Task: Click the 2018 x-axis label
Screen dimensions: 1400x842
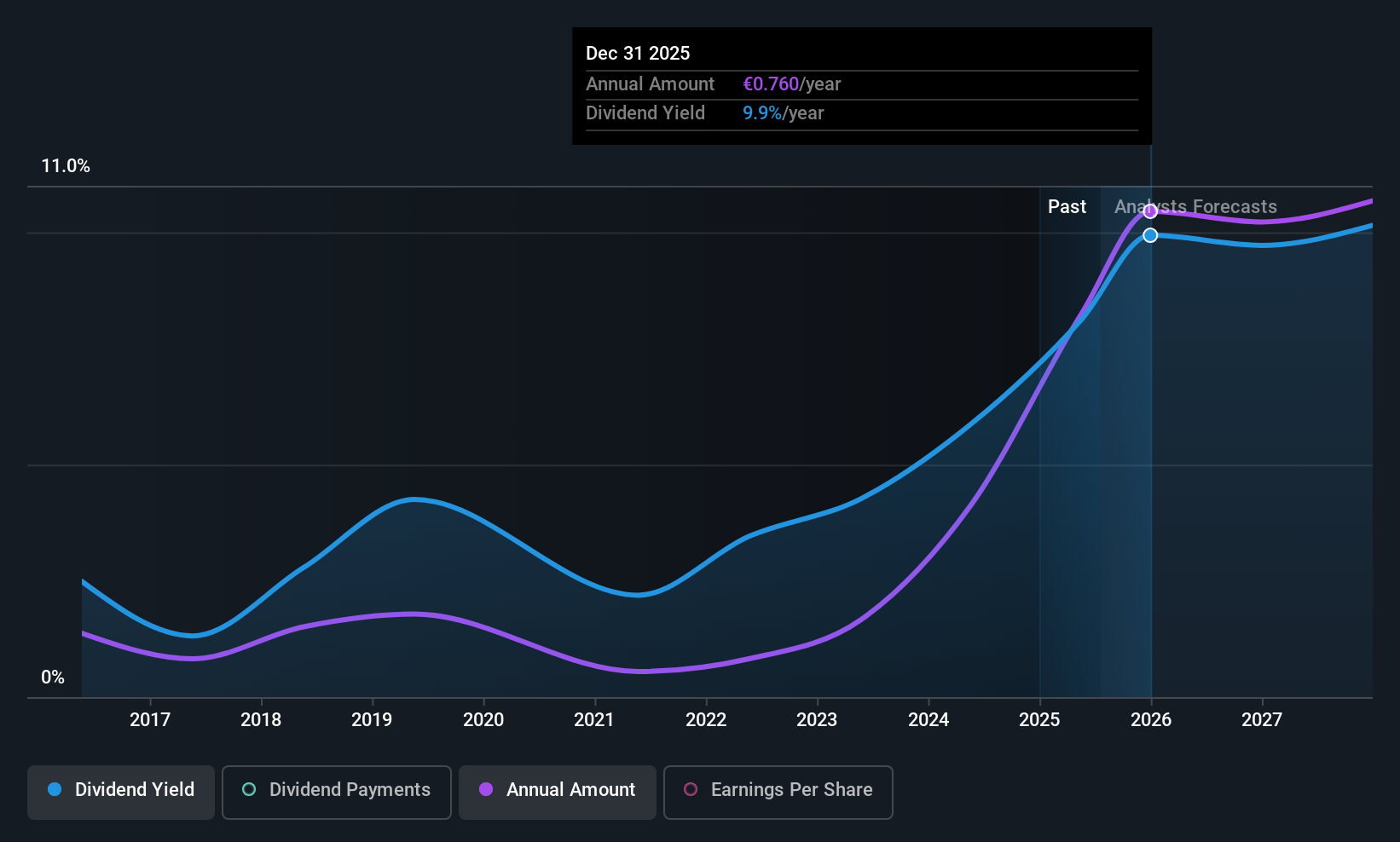Action: point(261,720)
